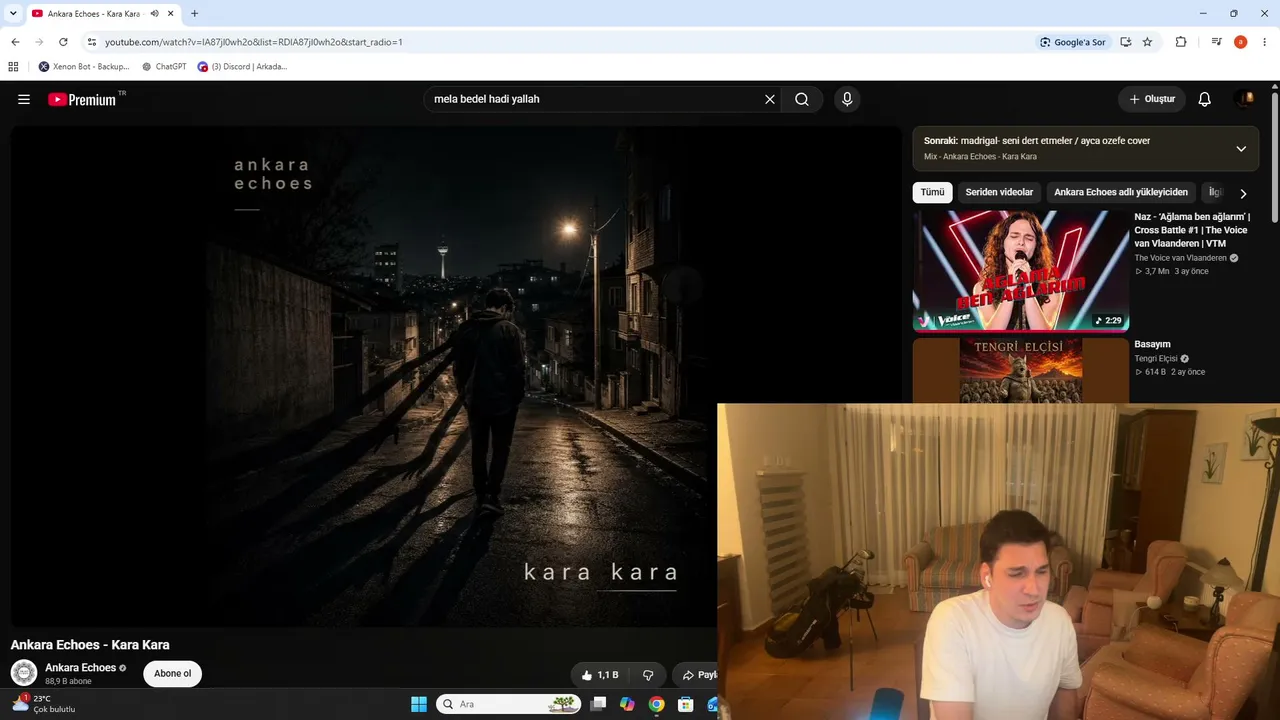Subscribe with Abone ol button
The width and height of the screenshot is (1280, 720).
pos(173,674)
